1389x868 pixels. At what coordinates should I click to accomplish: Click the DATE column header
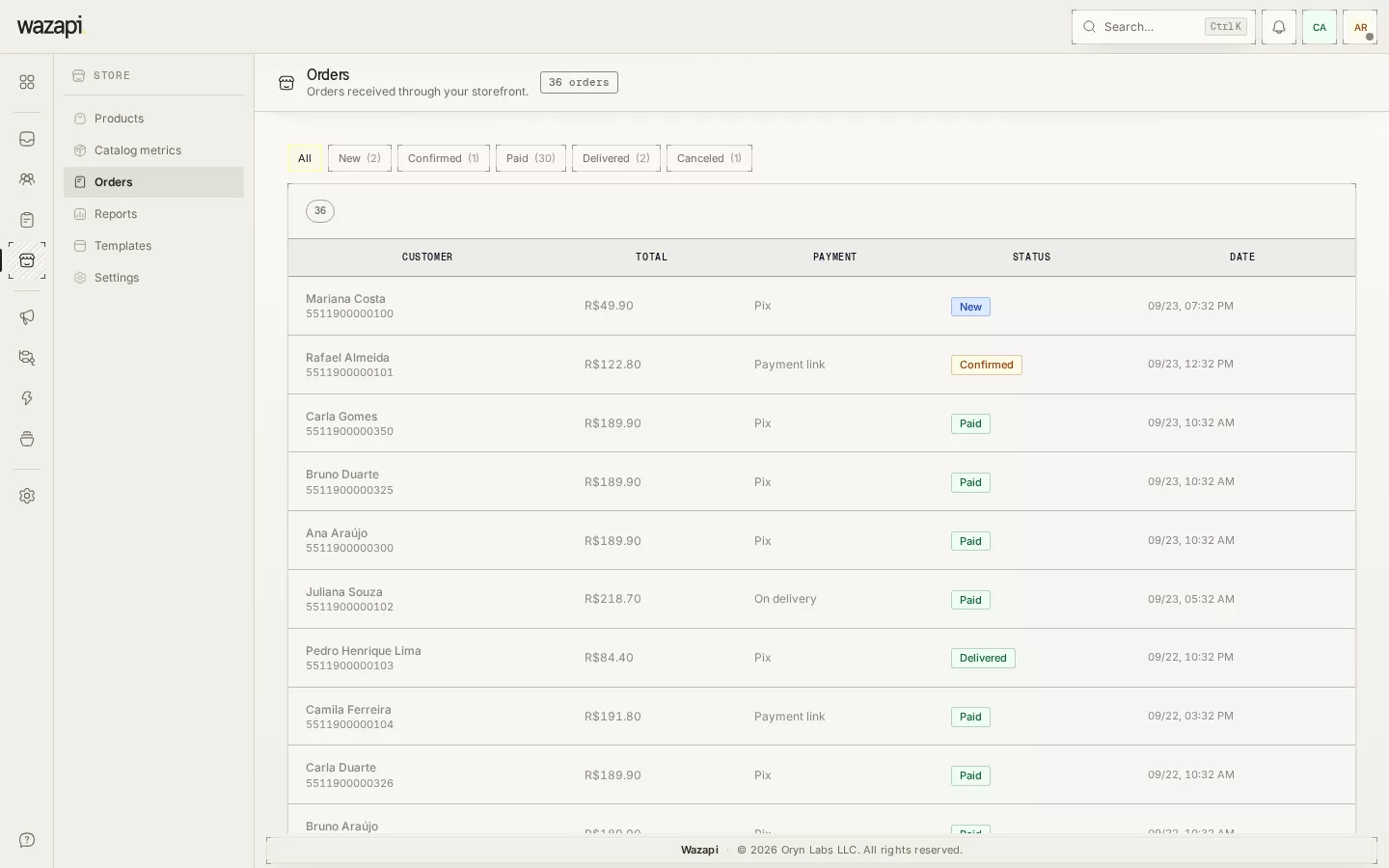point(1242,258)
